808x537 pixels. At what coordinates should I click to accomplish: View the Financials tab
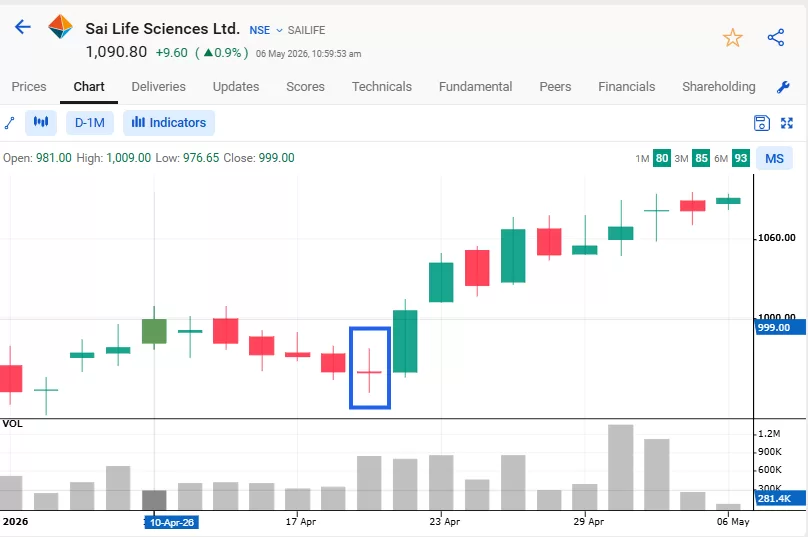[627, 87]
